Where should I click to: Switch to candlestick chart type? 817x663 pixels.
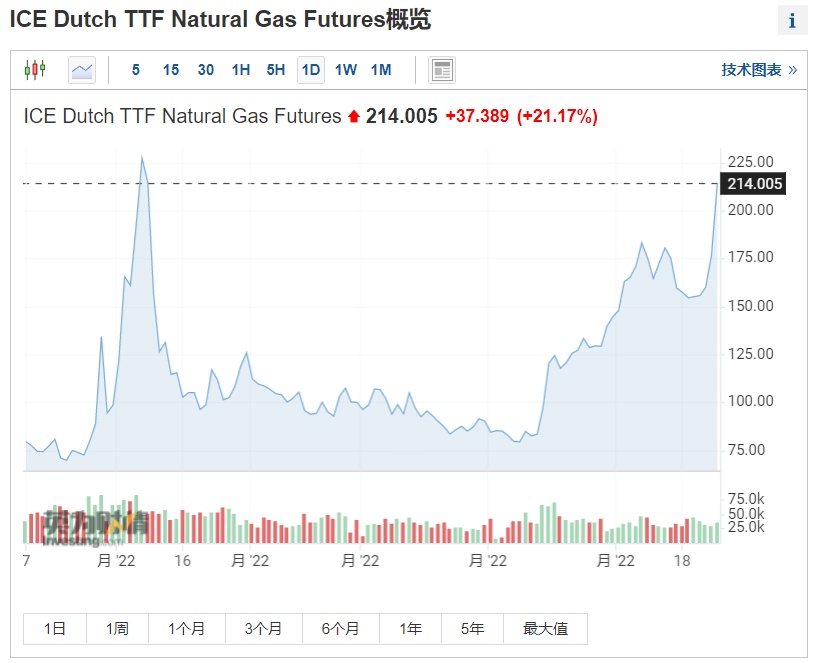tap(35, 70)
